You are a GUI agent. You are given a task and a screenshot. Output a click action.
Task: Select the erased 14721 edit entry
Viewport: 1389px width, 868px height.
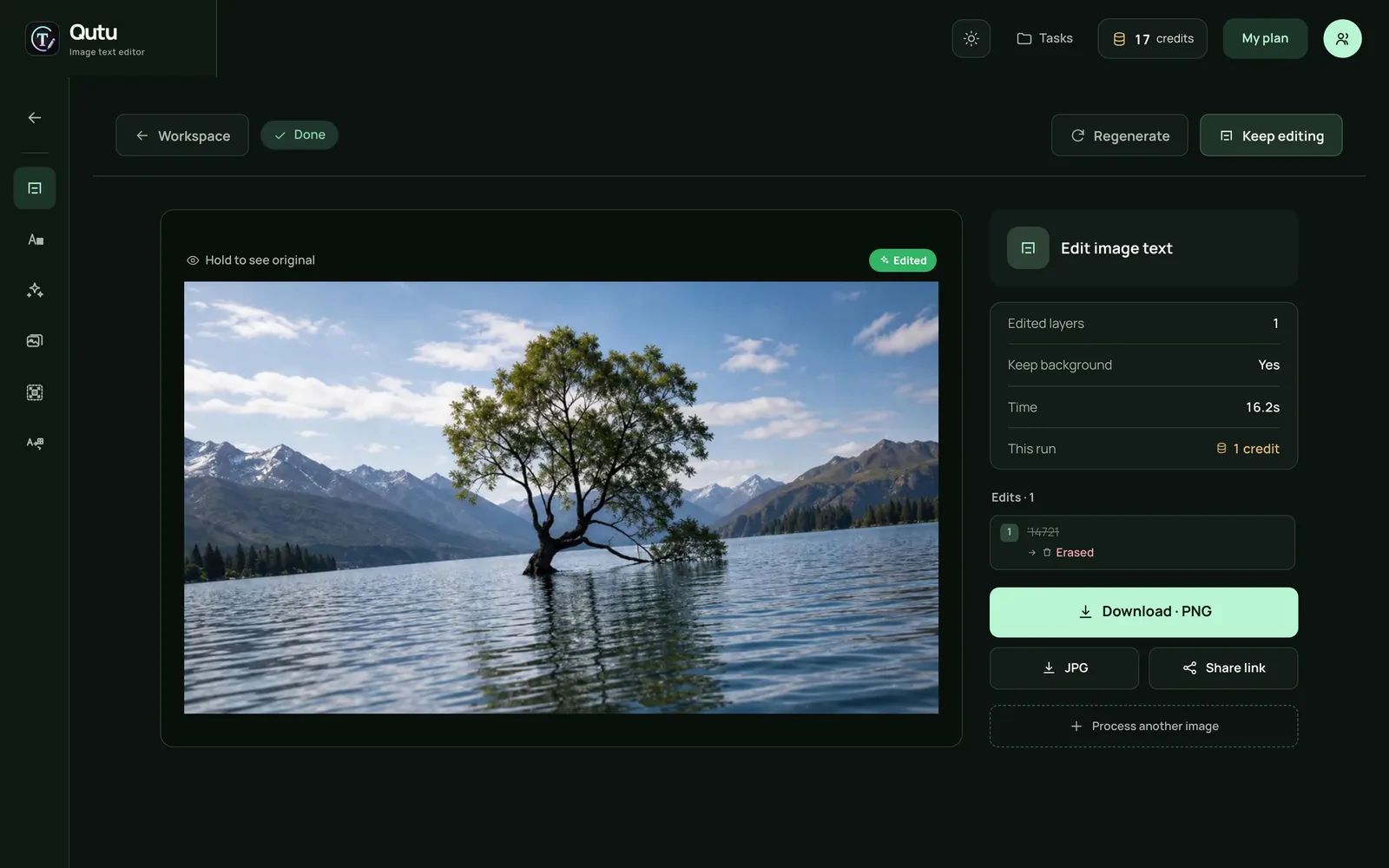click(1142, 542)
